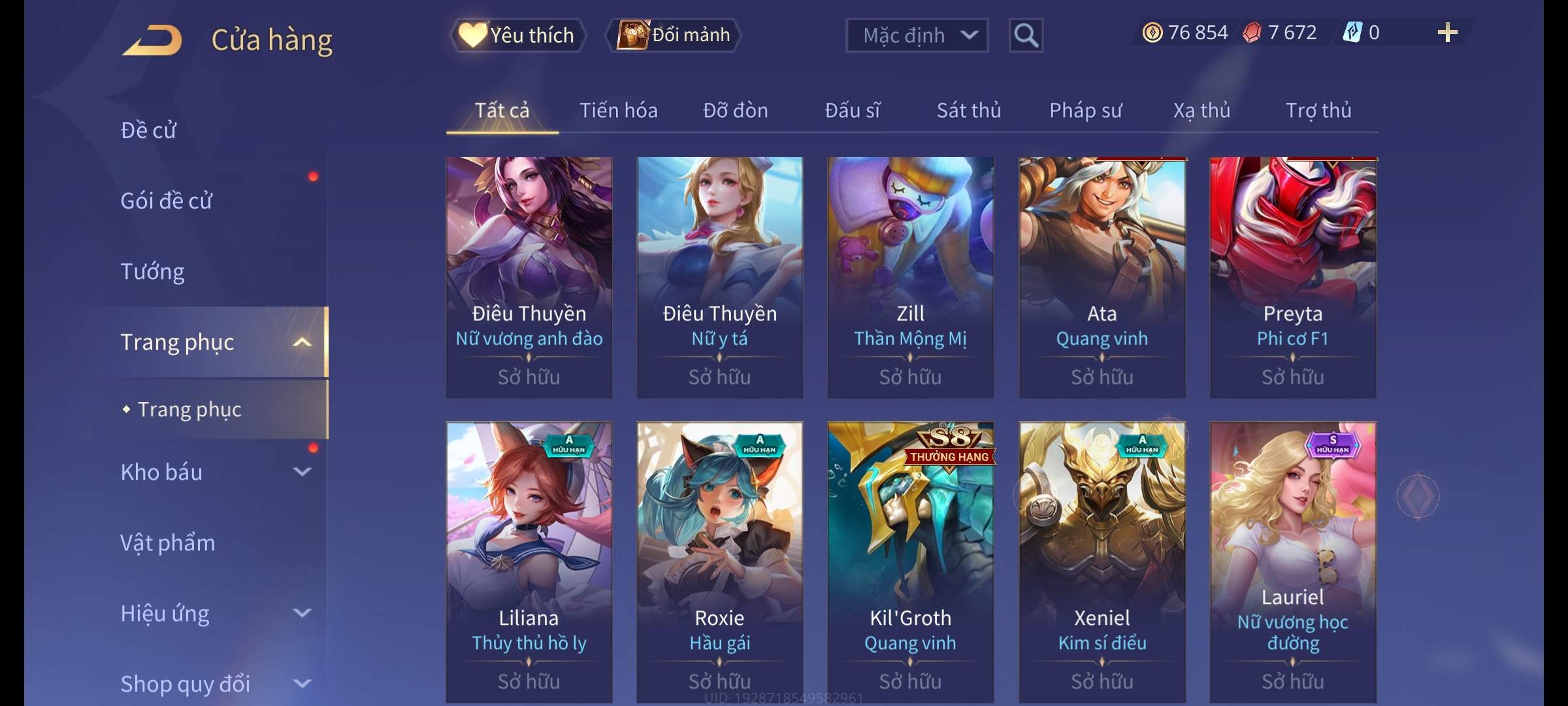The width and height of the screenshot is (1568, 706).
Task: Tap the gold coin currency icon
Action: (x=1152, y=33)
